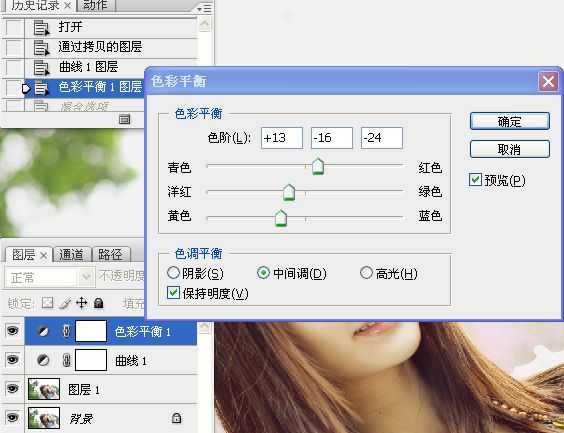Close the 图层 tab with its x
The image size is (564, 433).
pyautogui.click(x=44, y=255)
